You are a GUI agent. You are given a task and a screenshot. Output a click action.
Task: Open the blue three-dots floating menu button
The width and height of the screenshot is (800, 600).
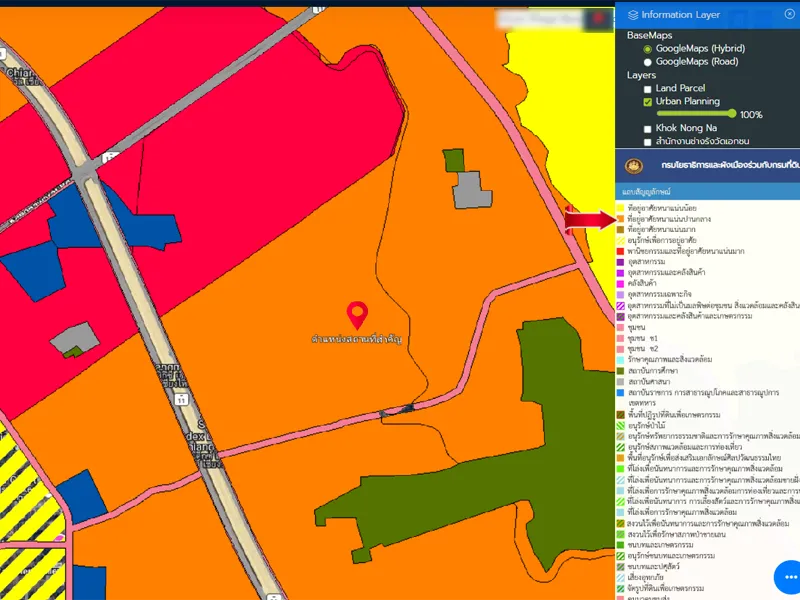(x=789, y=577)
